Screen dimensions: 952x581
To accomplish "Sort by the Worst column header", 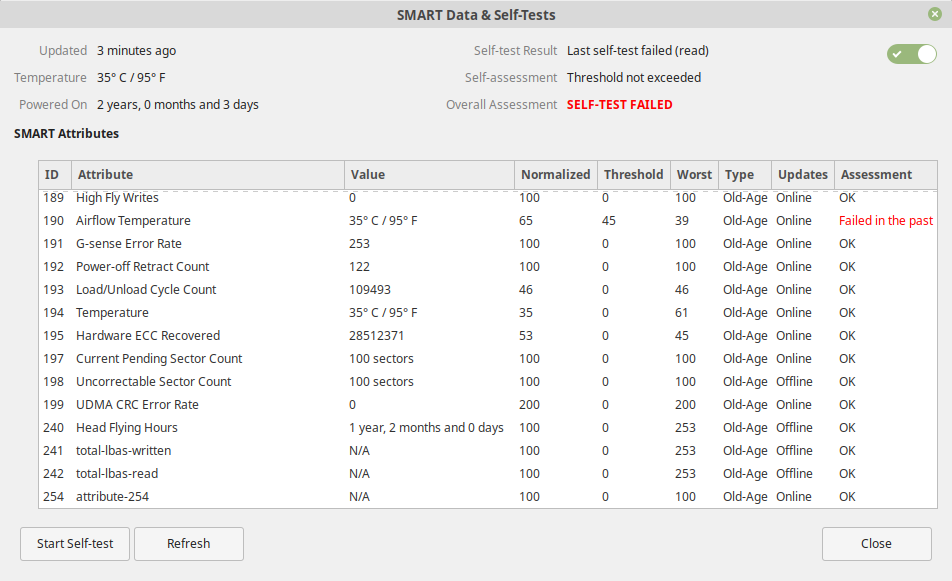I will click(x=694, y=175).
